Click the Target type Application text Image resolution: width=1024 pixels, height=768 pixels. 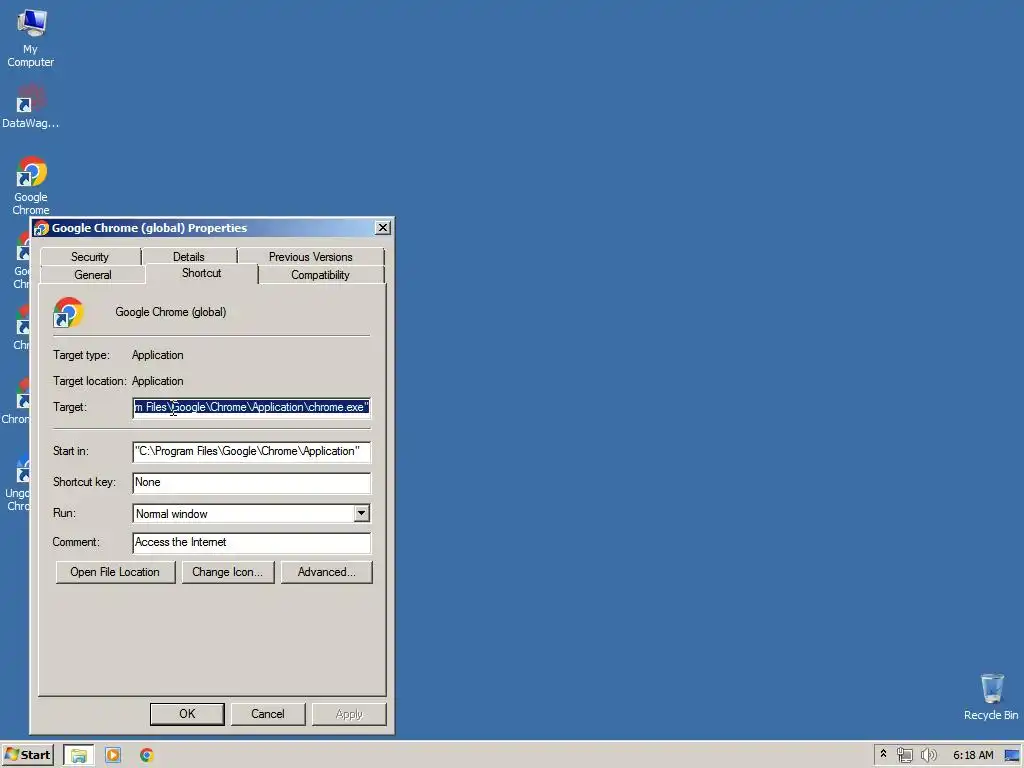[x=157, y=355]
